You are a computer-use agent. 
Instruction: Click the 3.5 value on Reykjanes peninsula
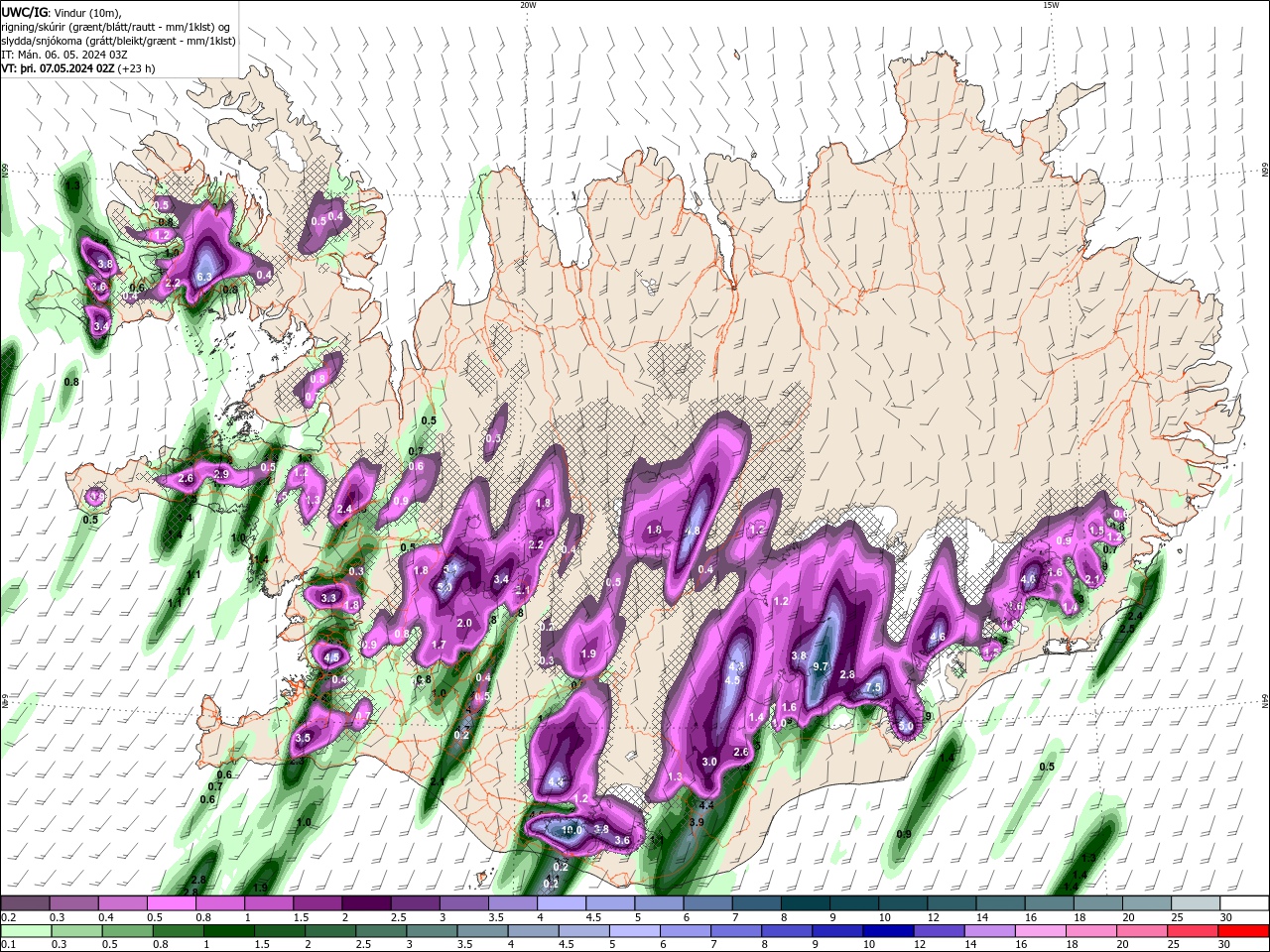pos(303,738)
